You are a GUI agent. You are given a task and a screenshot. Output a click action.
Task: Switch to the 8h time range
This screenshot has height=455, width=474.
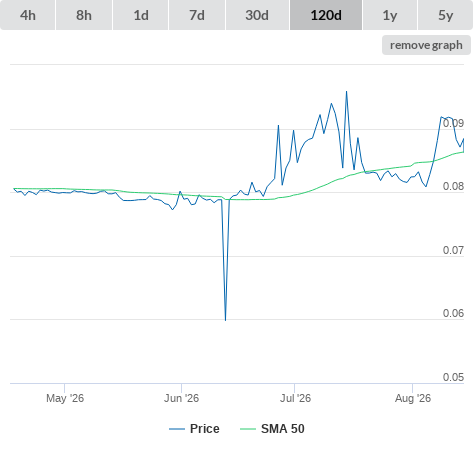coord(84,15)
